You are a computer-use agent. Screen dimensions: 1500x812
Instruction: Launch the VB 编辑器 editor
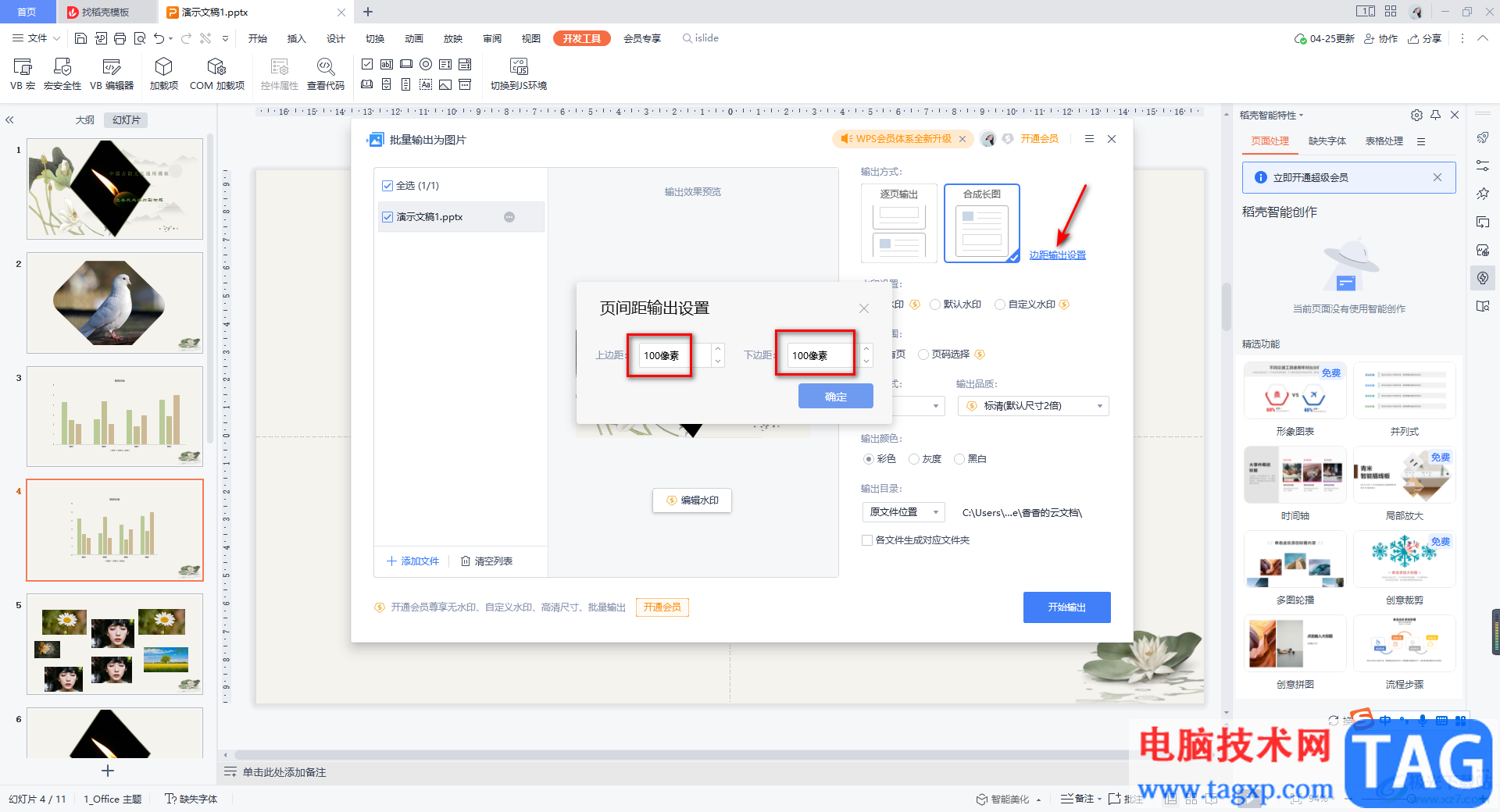click(112, 73)
